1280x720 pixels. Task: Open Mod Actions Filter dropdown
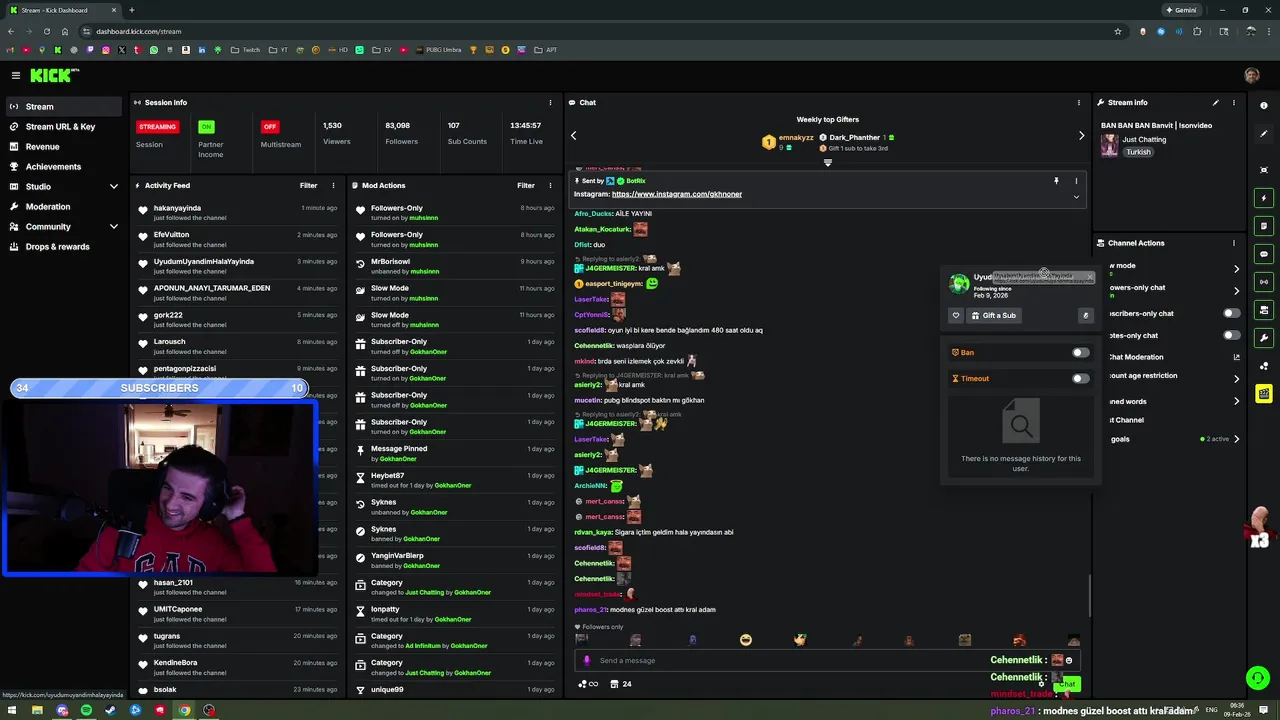click(526, 185)
